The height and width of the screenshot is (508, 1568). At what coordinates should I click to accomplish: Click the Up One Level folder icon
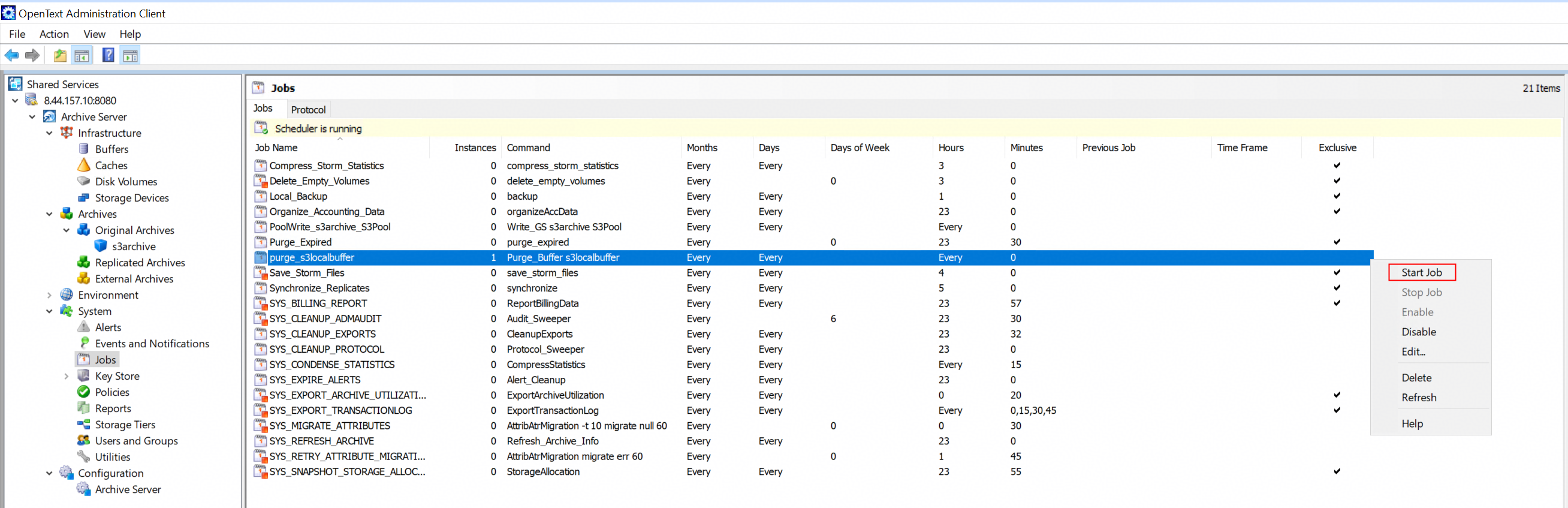[60, 56]
